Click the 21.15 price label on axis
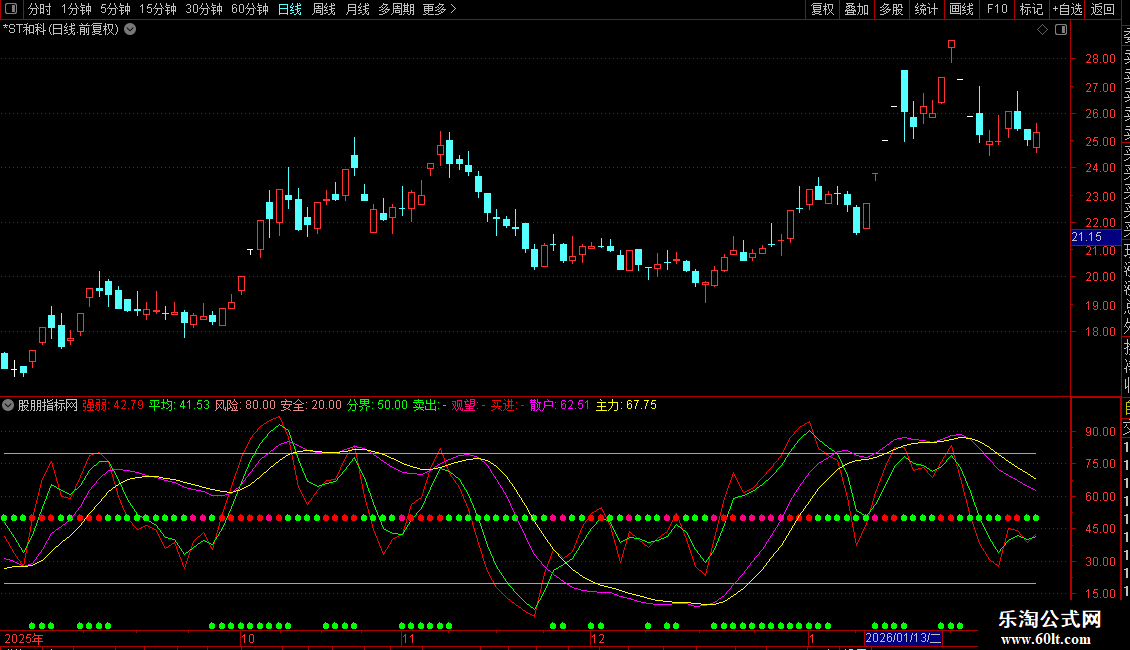 click(x=1087, y=237)
